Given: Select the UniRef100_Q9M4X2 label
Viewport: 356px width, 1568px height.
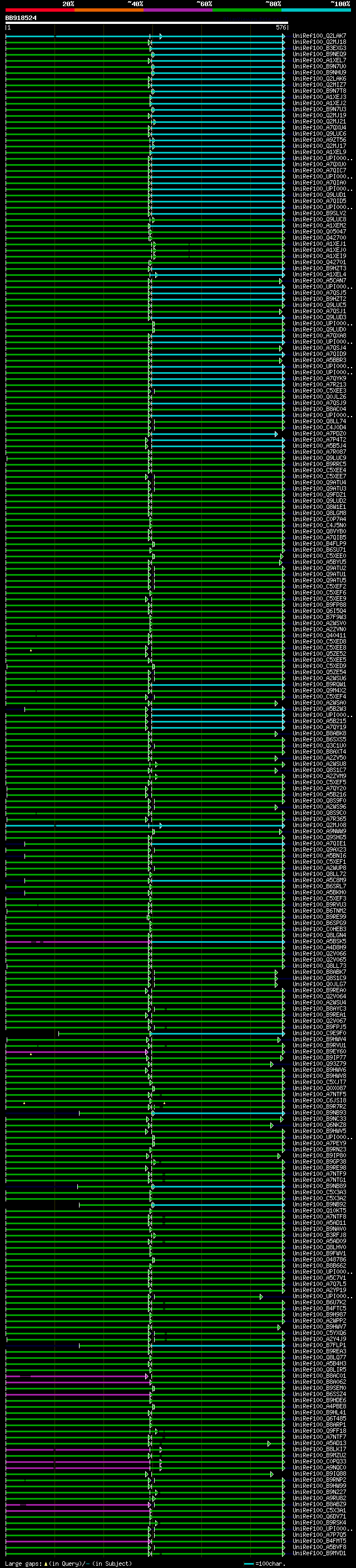Looking at the screenshot, I should 319,690.
